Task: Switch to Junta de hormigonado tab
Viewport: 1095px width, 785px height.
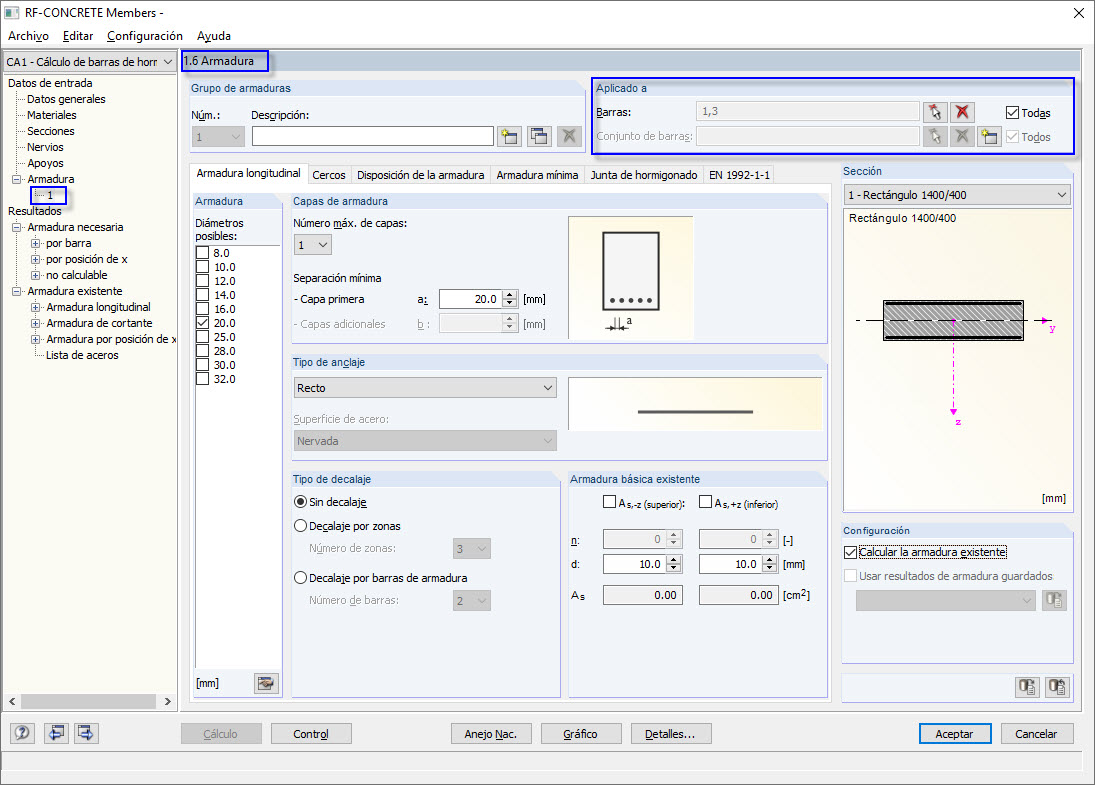Action: (644, 175)
